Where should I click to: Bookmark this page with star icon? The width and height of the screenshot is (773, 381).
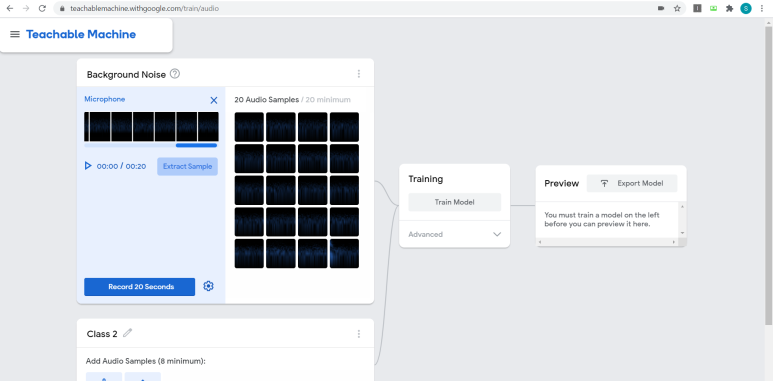[x=677, y=8]
